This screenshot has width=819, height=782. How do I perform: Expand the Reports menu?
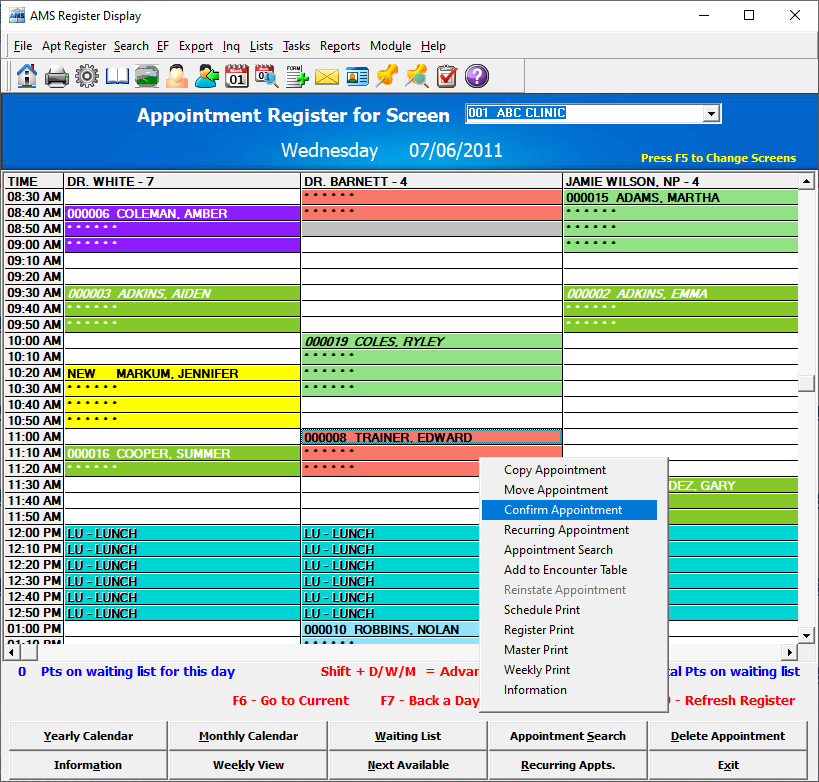point(340,46)
